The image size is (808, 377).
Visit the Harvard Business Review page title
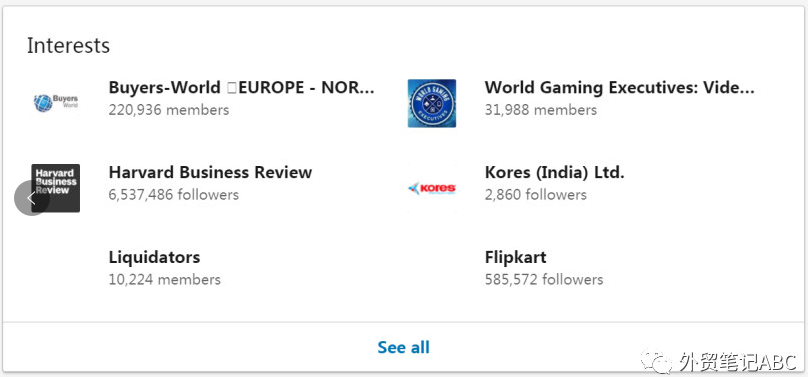point(210,172)
